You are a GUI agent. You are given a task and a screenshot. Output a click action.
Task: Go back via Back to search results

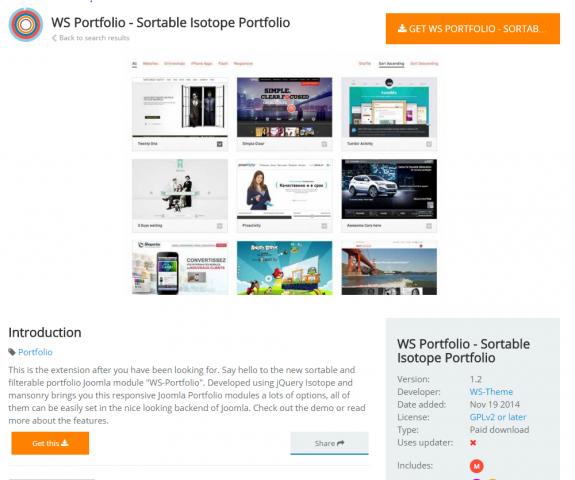(x=91, y=38)
